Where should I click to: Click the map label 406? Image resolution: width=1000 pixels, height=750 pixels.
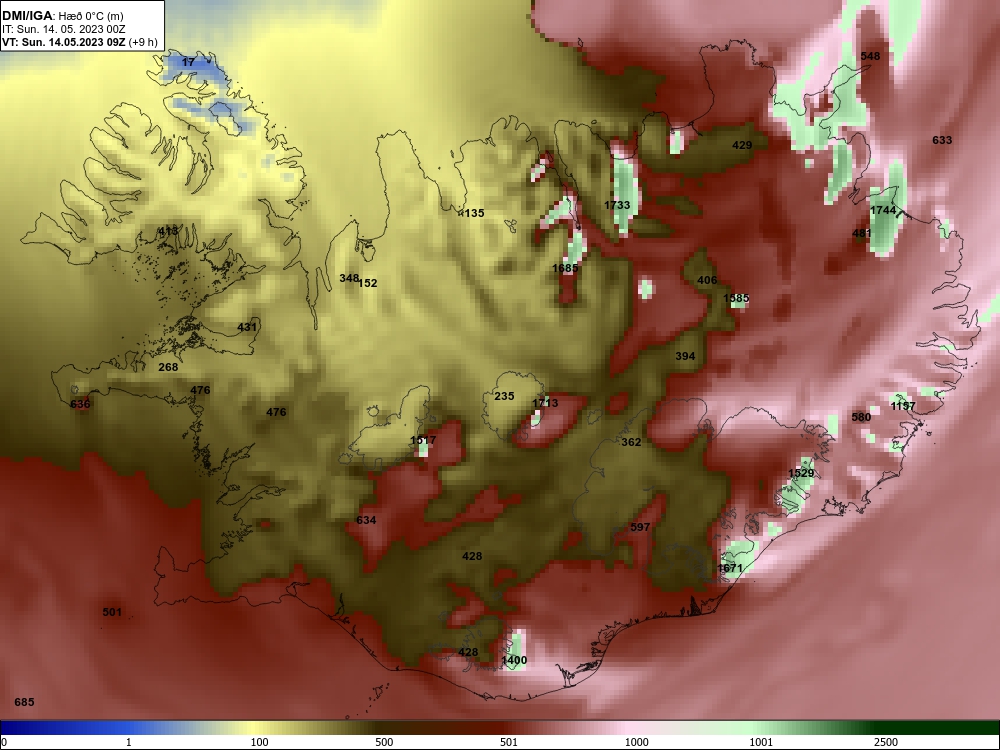[x=707, y=280]
